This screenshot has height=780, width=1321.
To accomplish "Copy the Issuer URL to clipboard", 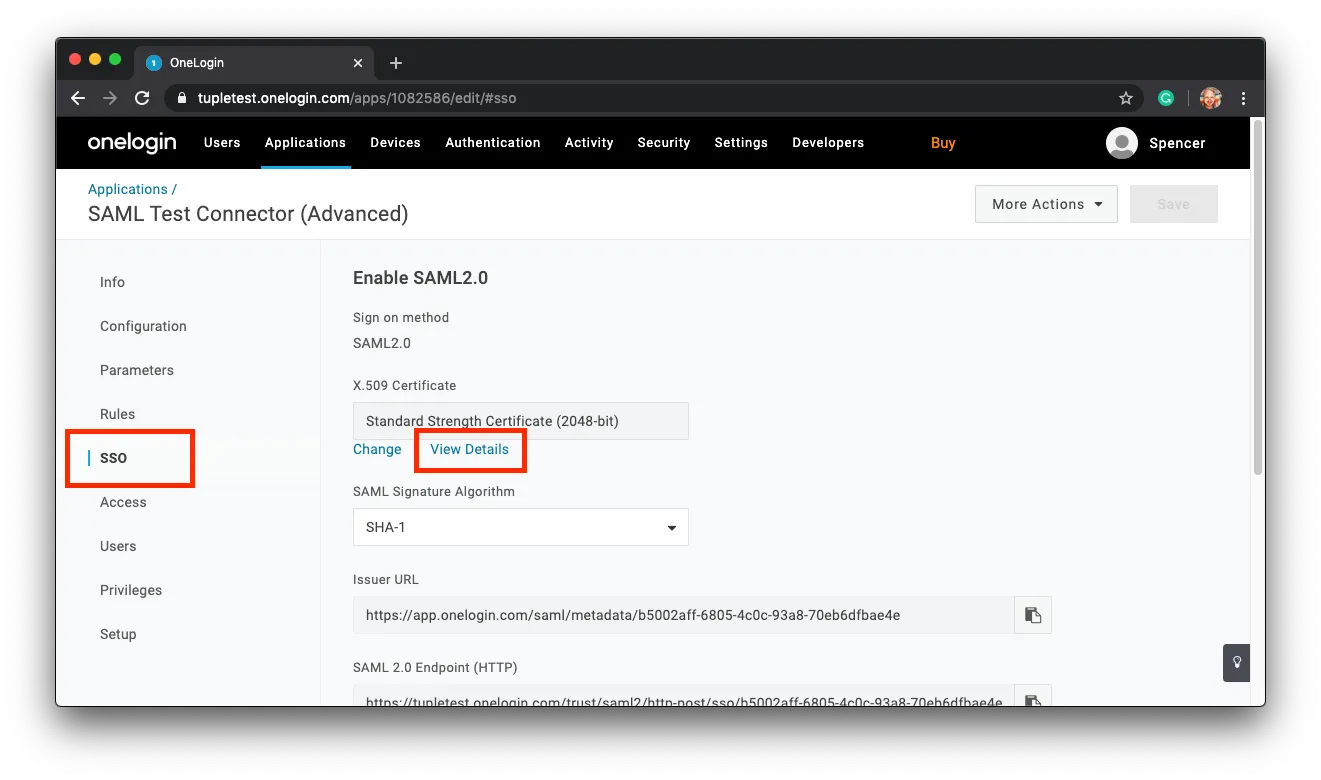I will click(1033, 615).
